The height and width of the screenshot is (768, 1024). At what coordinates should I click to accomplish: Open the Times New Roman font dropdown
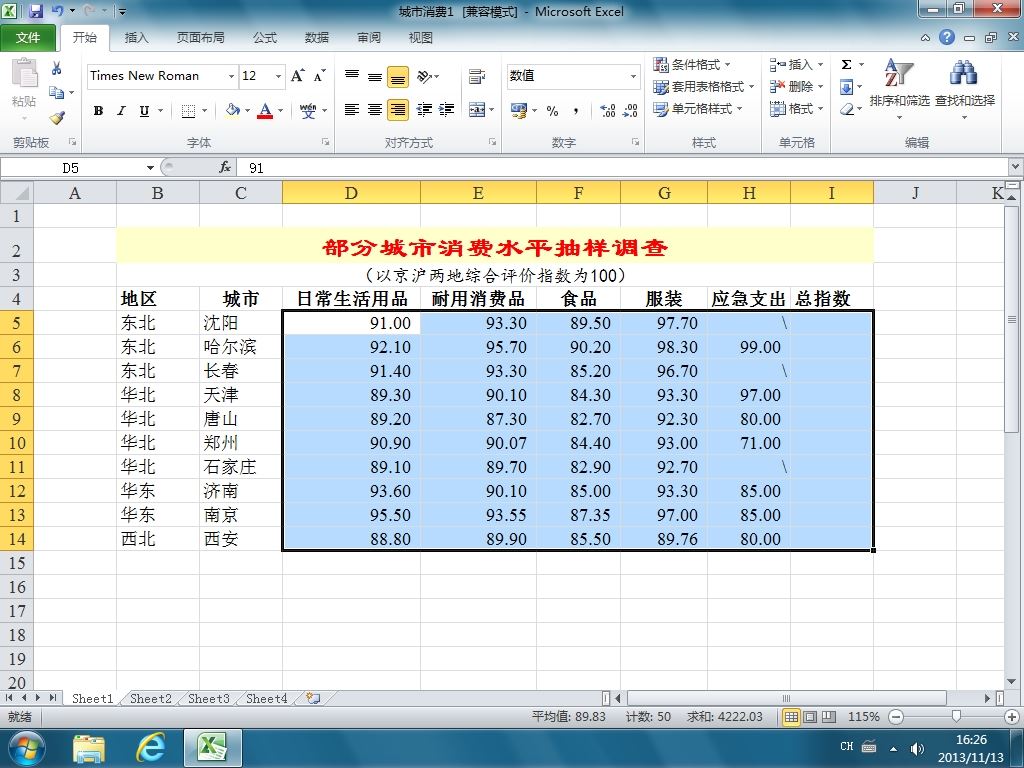(231, 76)
